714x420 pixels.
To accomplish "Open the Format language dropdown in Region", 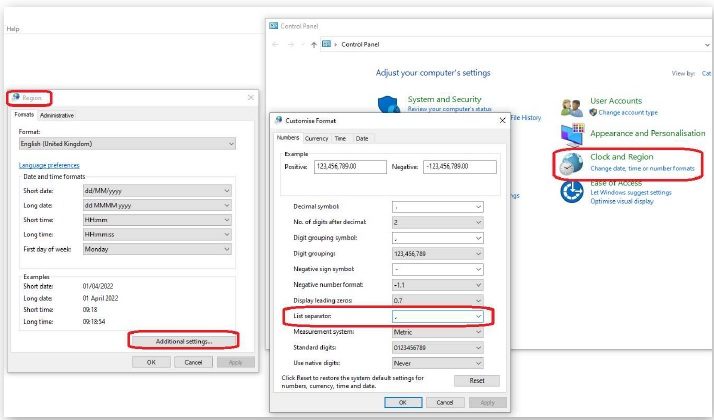I will coord(231,144).
